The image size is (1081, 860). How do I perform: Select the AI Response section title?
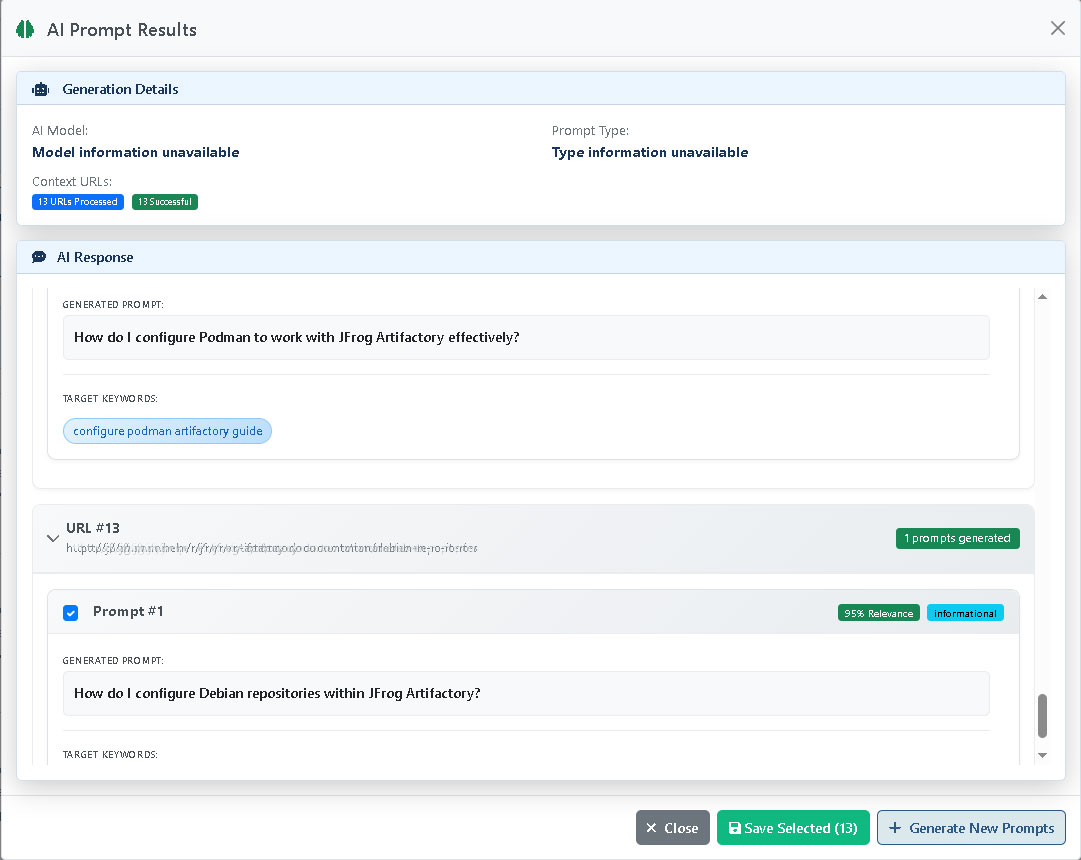95,256
